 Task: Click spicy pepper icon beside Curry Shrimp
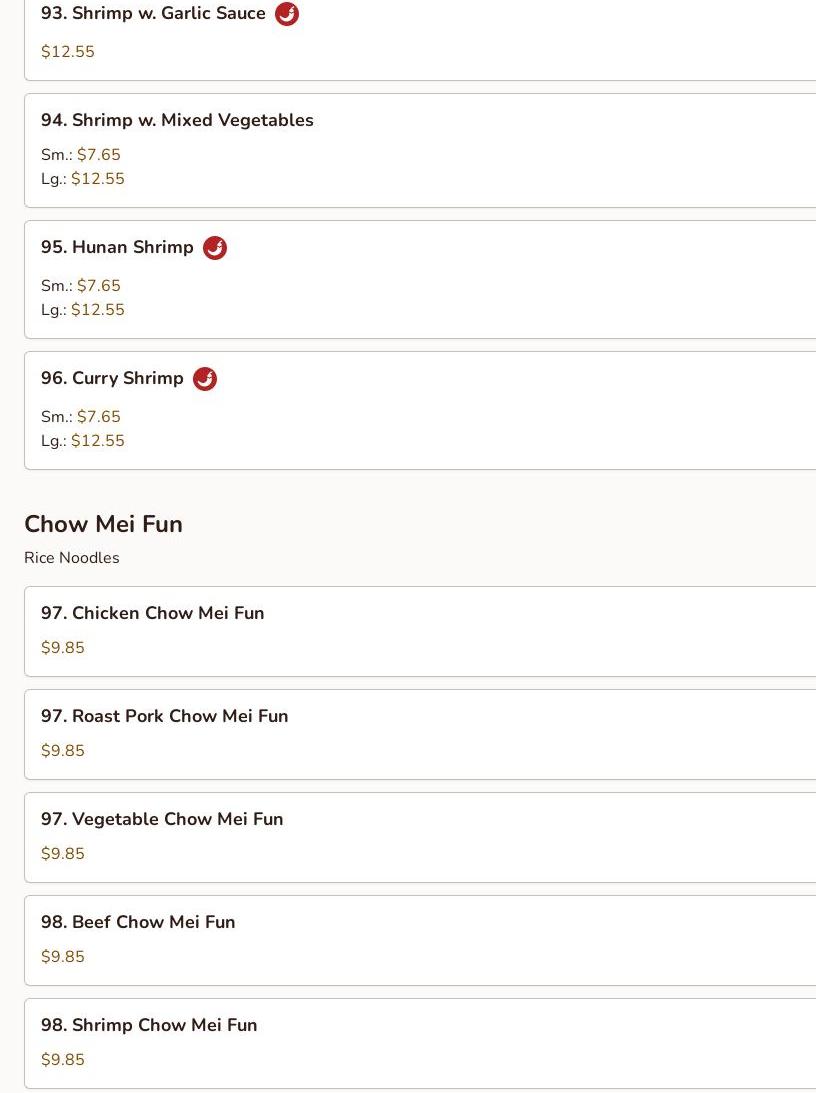pos(205,379)
